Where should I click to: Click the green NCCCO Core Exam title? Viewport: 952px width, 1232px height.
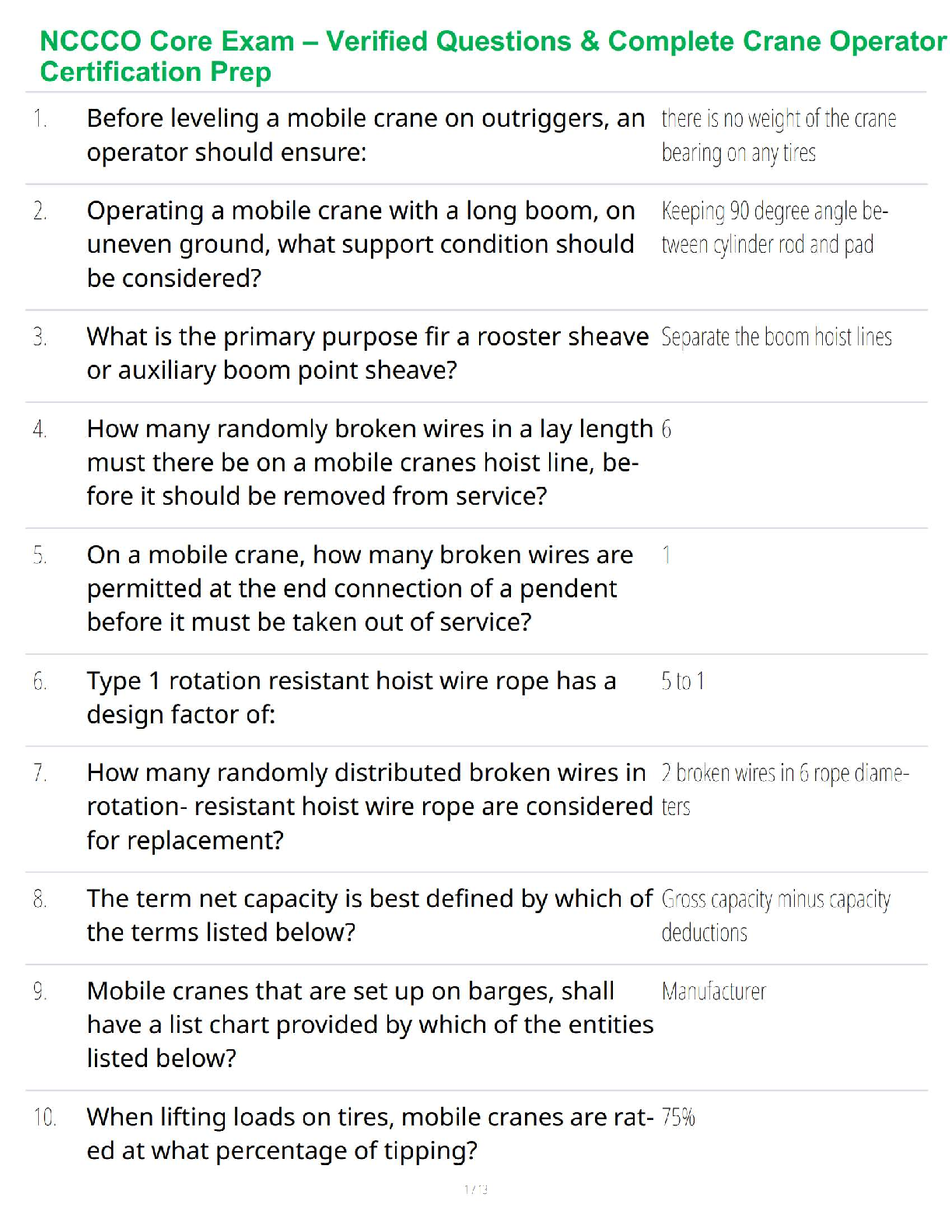pyautogui.click(x=492, y=56)
